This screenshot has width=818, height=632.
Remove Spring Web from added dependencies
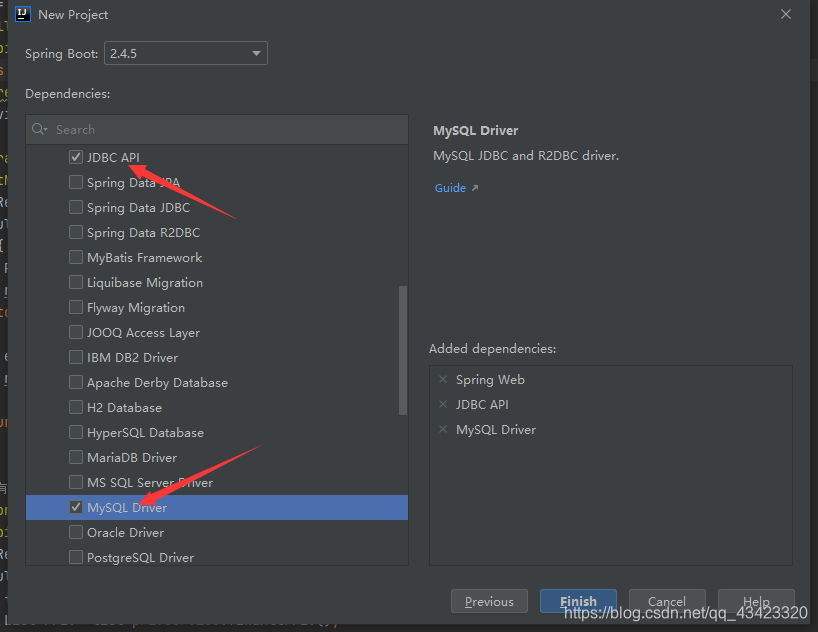(443, 379)
